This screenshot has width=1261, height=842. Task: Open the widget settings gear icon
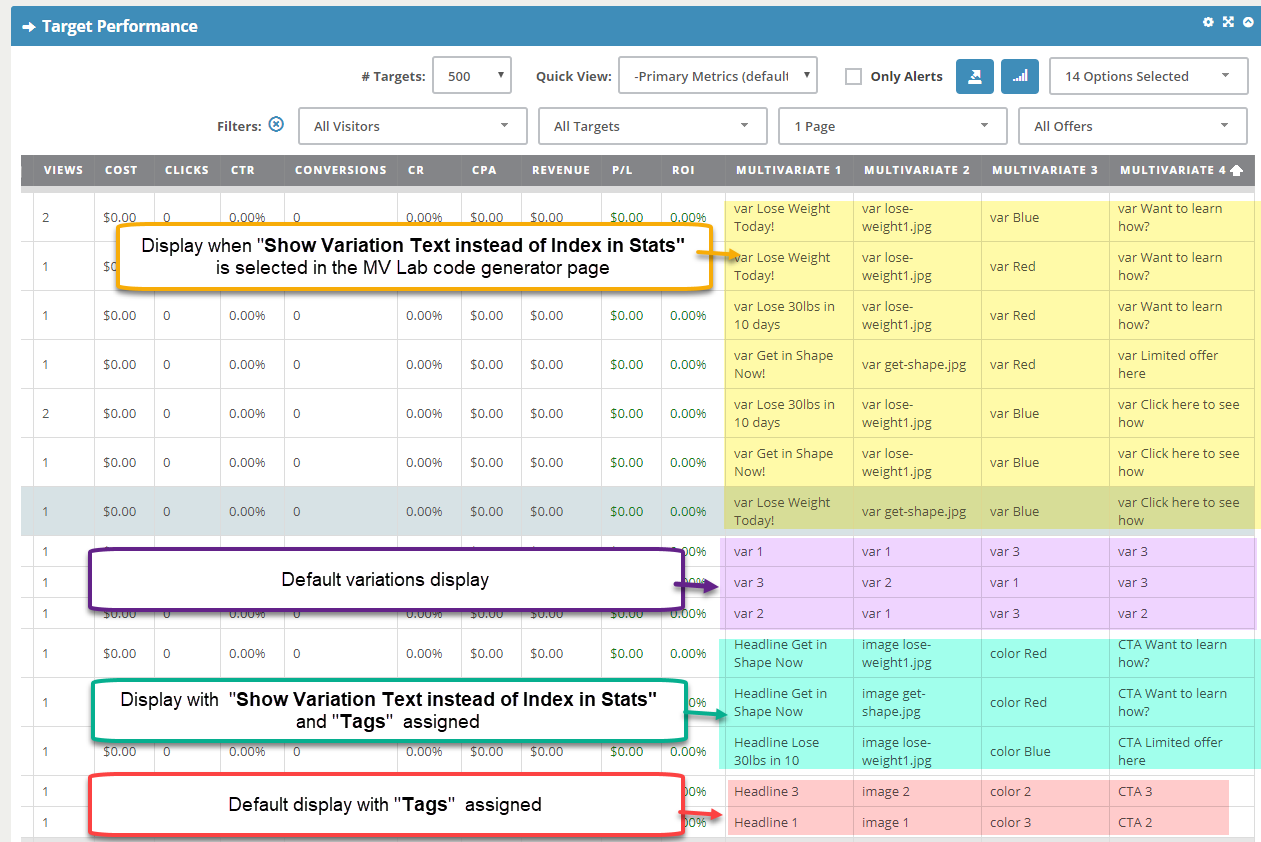1208,21
